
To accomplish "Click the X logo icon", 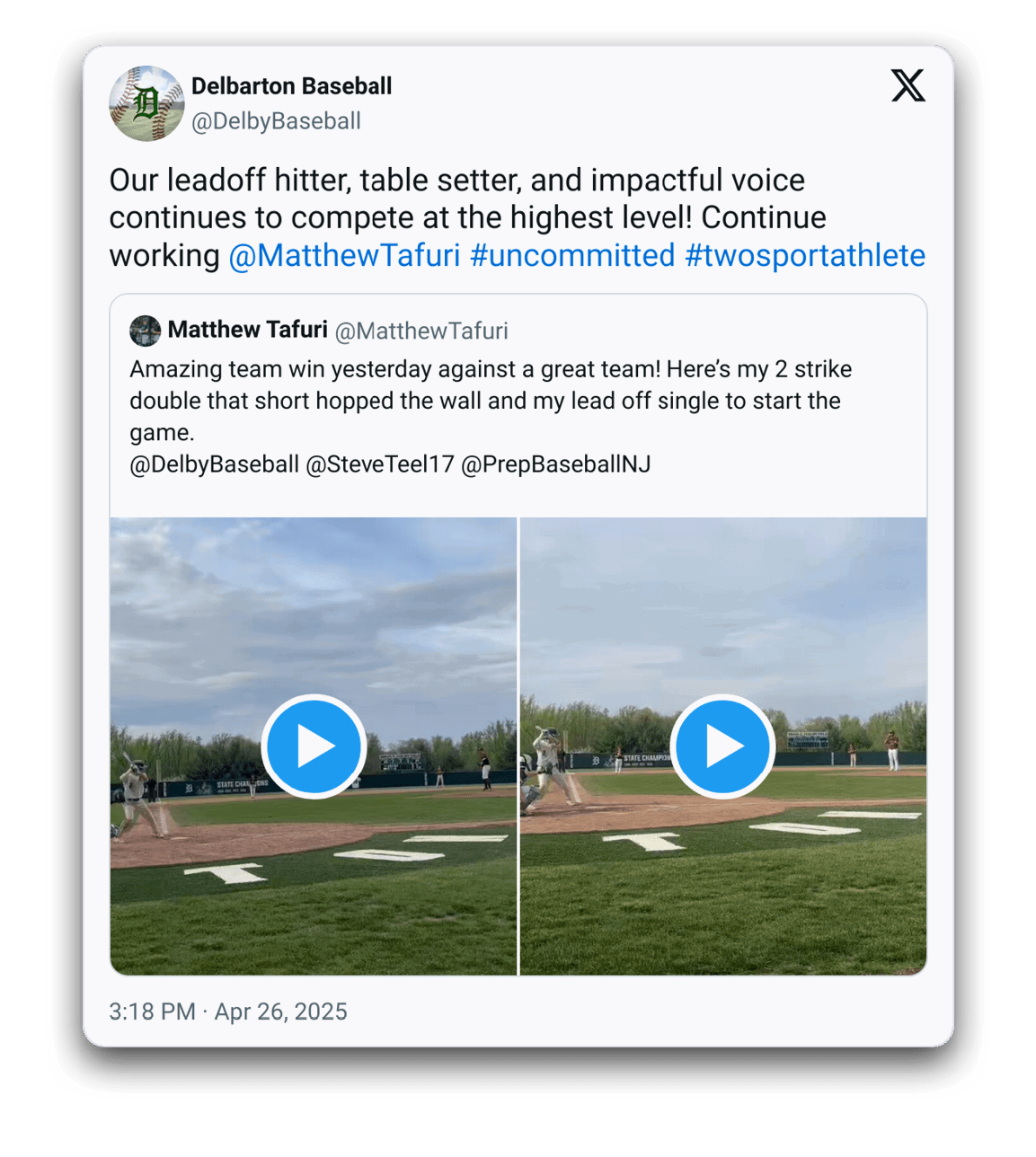I will (908, 85).
